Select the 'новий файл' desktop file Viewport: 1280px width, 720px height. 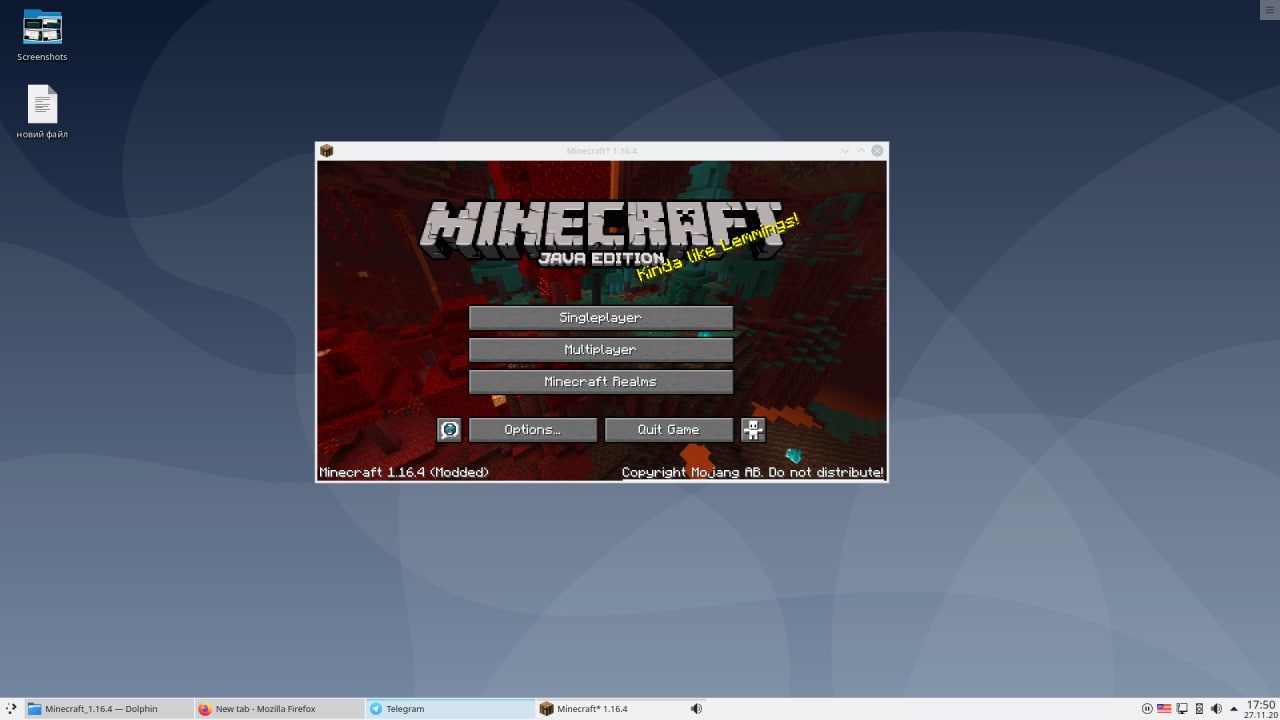click(x=42, y=112)
